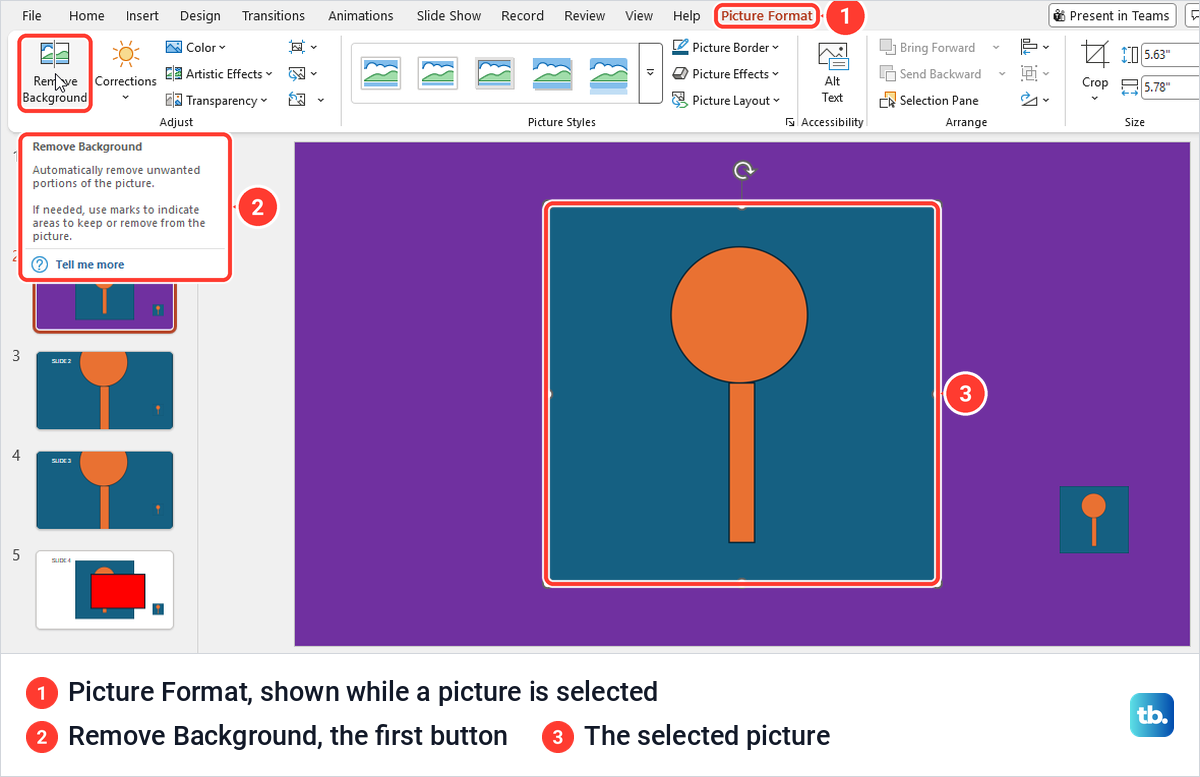Apply the third picture style thumbnail
This screenshot has height=777, width=1200.
click(x=495, y=73)
